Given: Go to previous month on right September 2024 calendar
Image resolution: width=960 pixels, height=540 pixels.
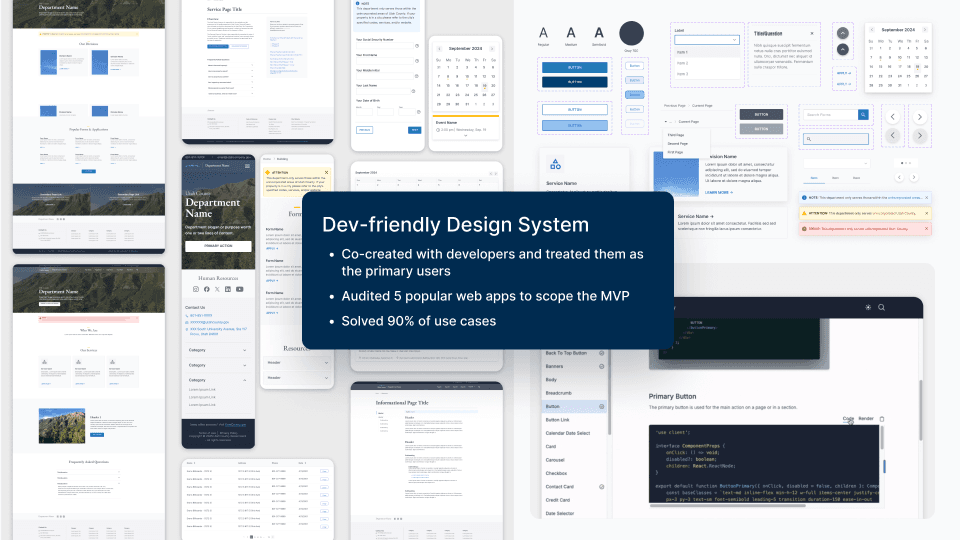Looking at the screenshot, I should pos(872,29).
